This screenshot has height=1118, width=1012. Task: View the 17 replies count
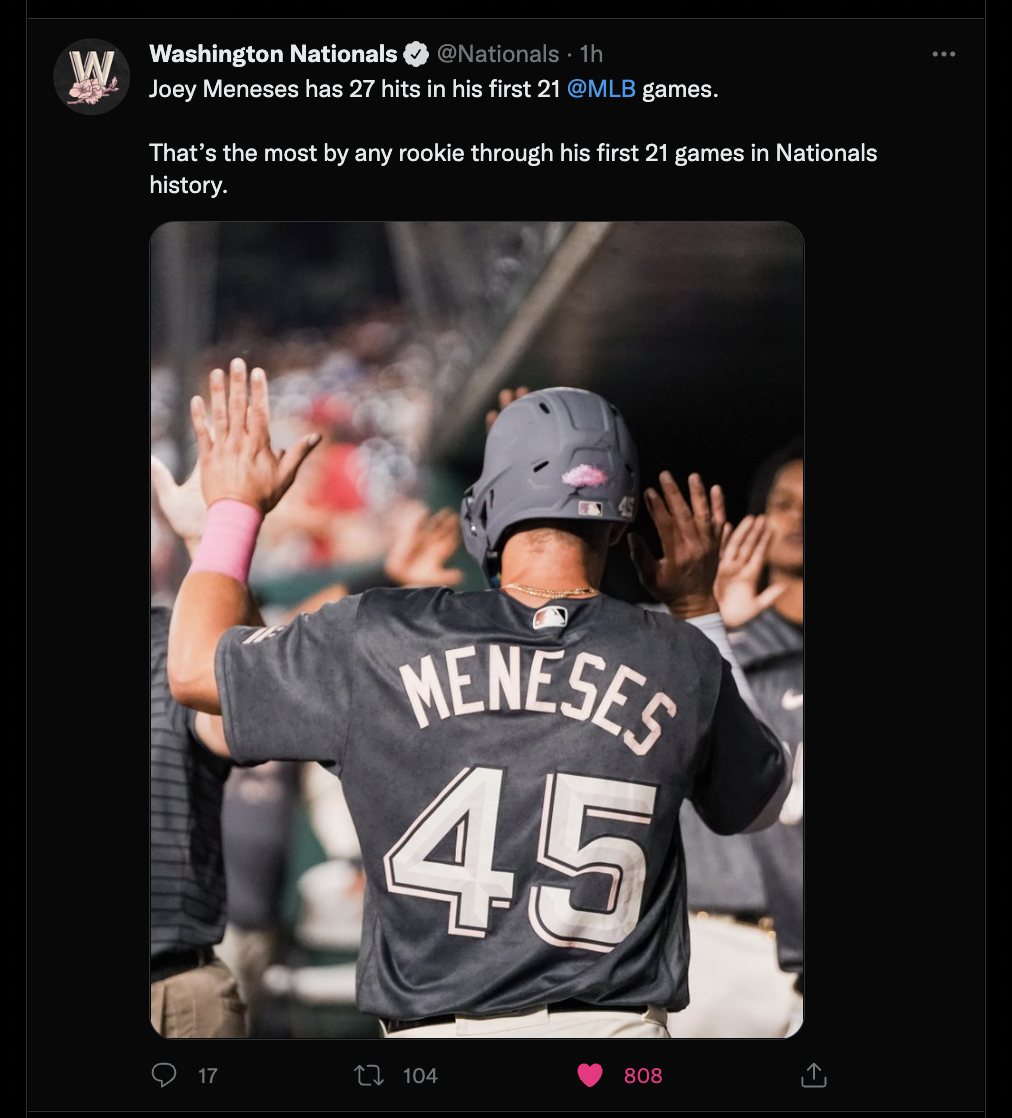click(x=208, y=1075)
